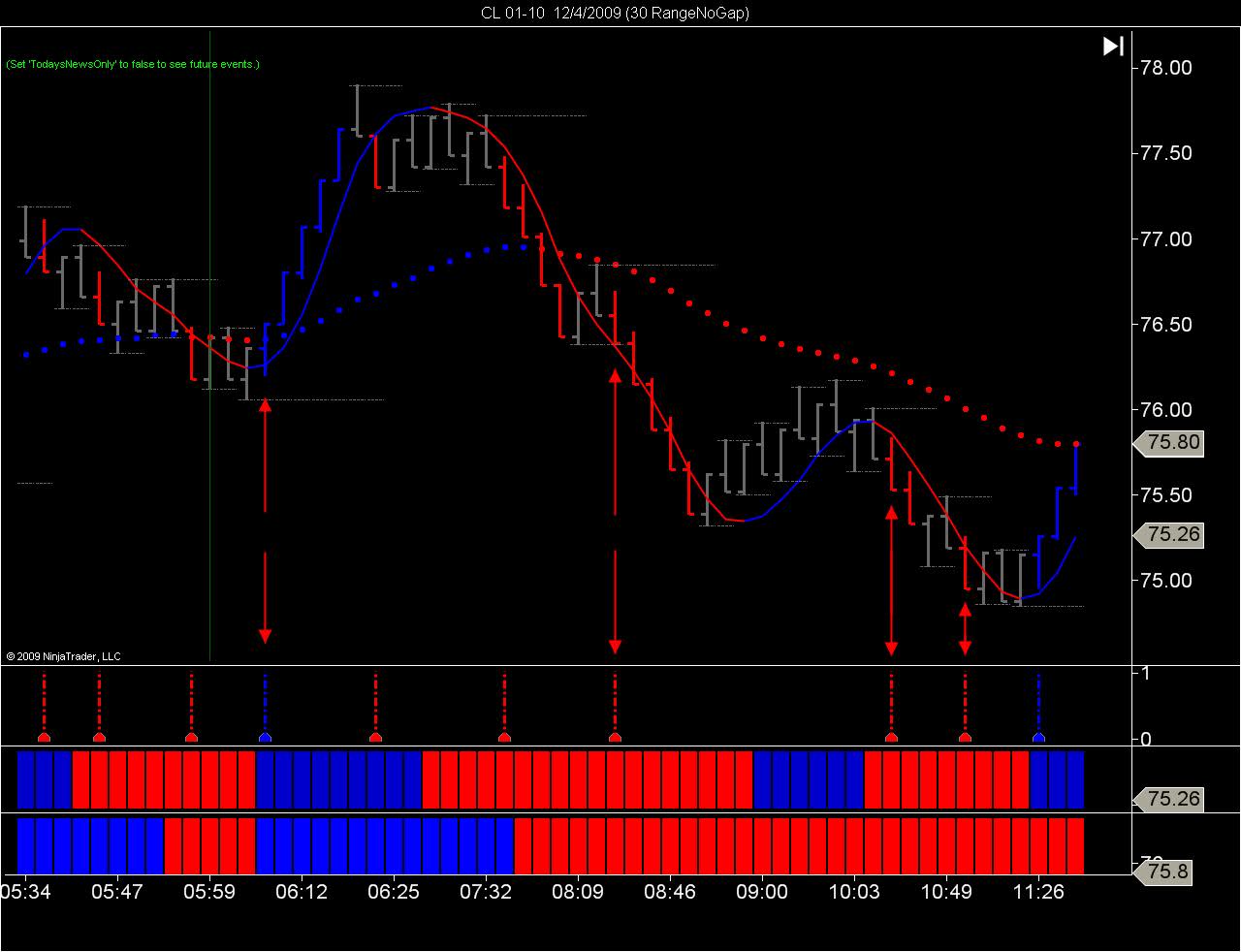Click the 09:00 time axis label
The height and width of the screenshot is (952, 1241).
[762, 891]
